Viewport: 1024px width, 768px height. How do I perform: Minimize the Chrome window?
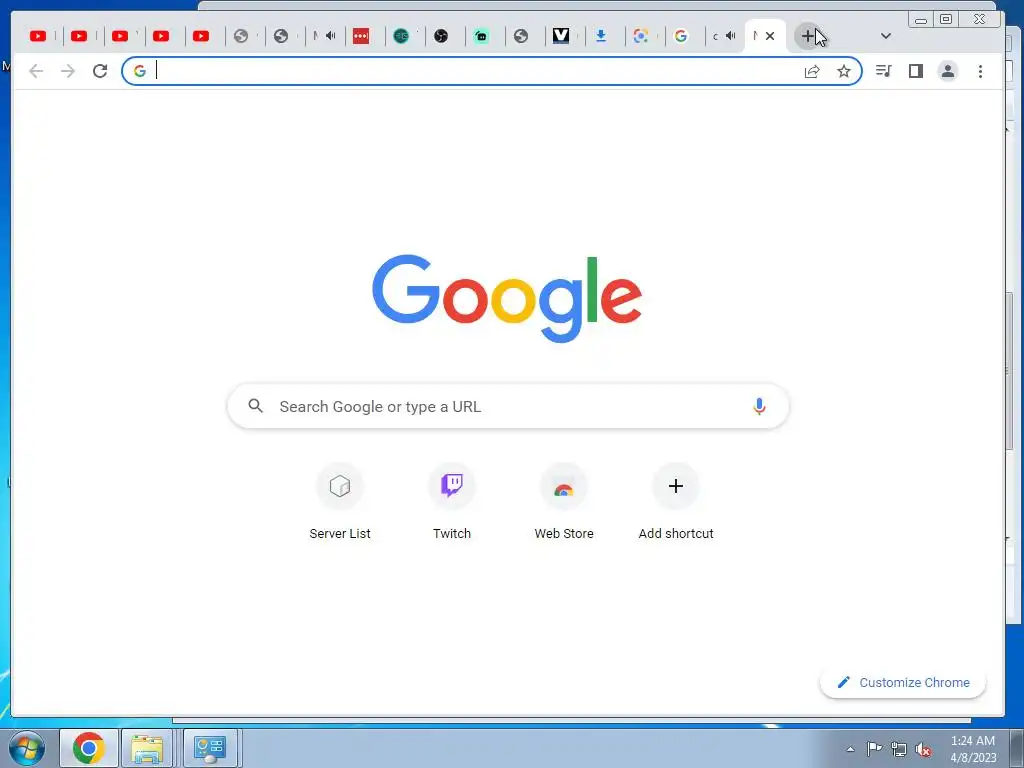pos(921,20)
